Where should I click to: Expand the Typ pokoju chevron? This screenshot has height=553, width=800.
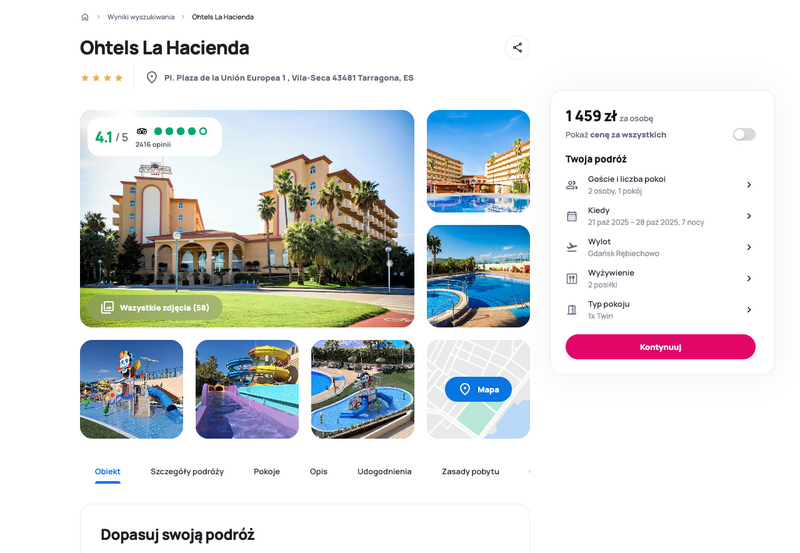tap(749, 310)
